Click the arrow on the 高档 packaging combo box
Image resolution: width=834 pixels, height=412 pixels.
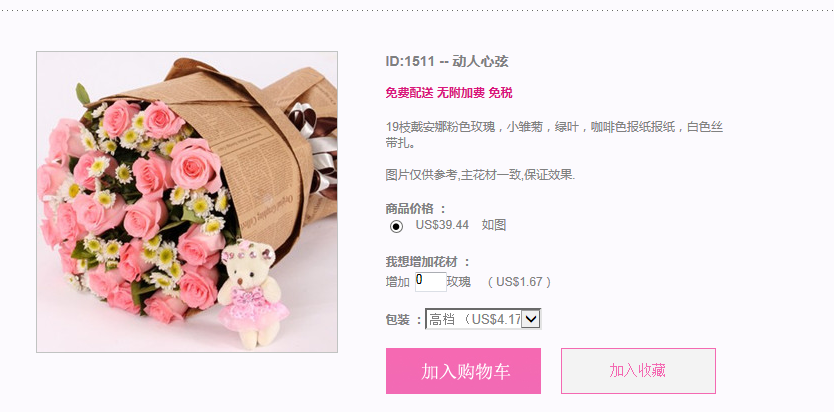[x=531, y=319]
